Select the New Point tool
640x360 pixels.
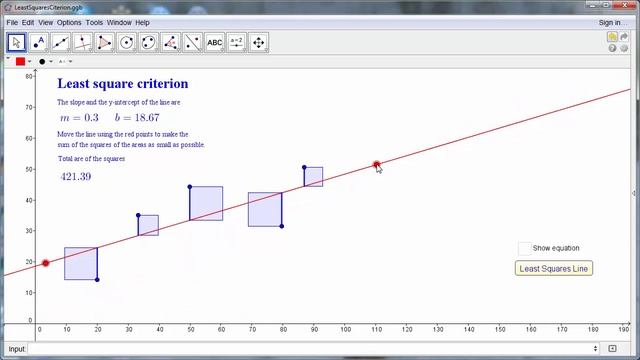(x=39, y=42)
